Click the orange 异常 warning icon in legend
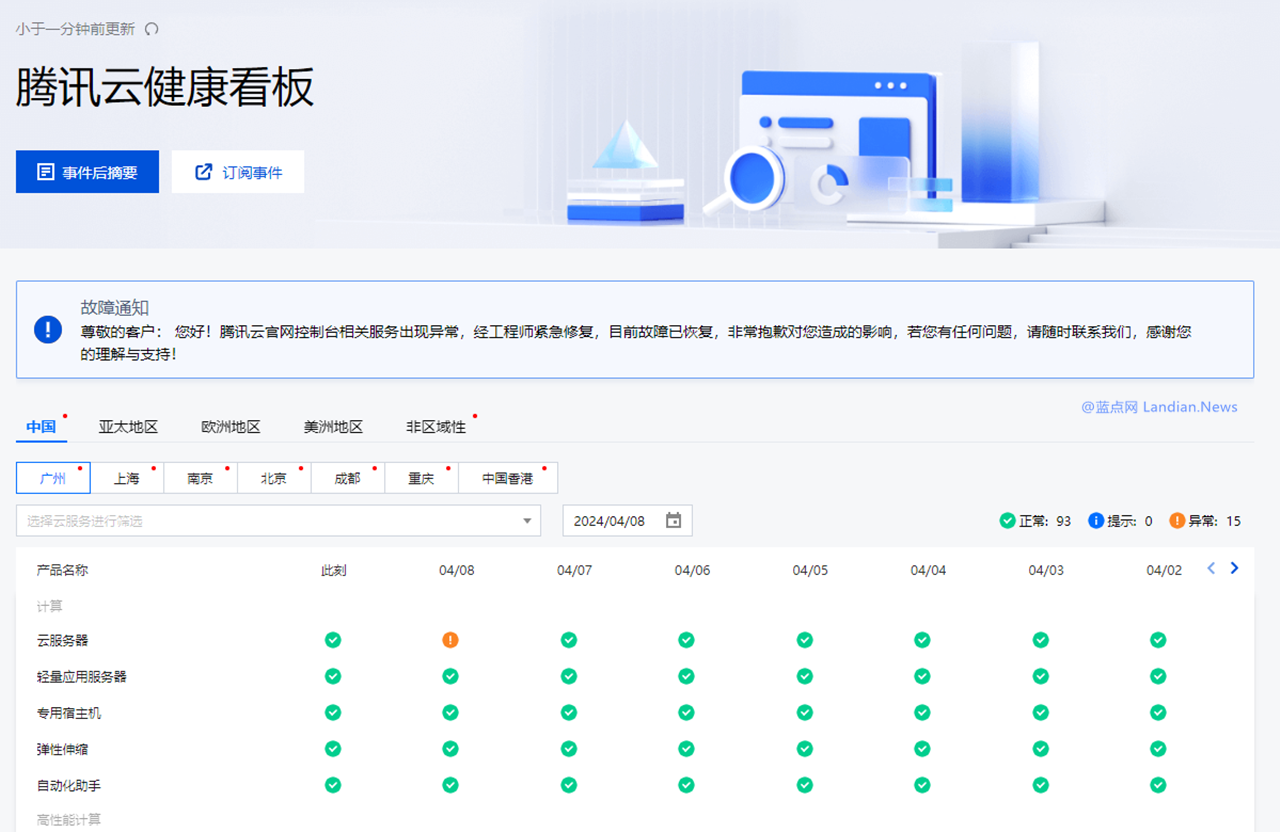Image resolution: width=1280 pixels, height=832 pixels. coord(1178,521)
